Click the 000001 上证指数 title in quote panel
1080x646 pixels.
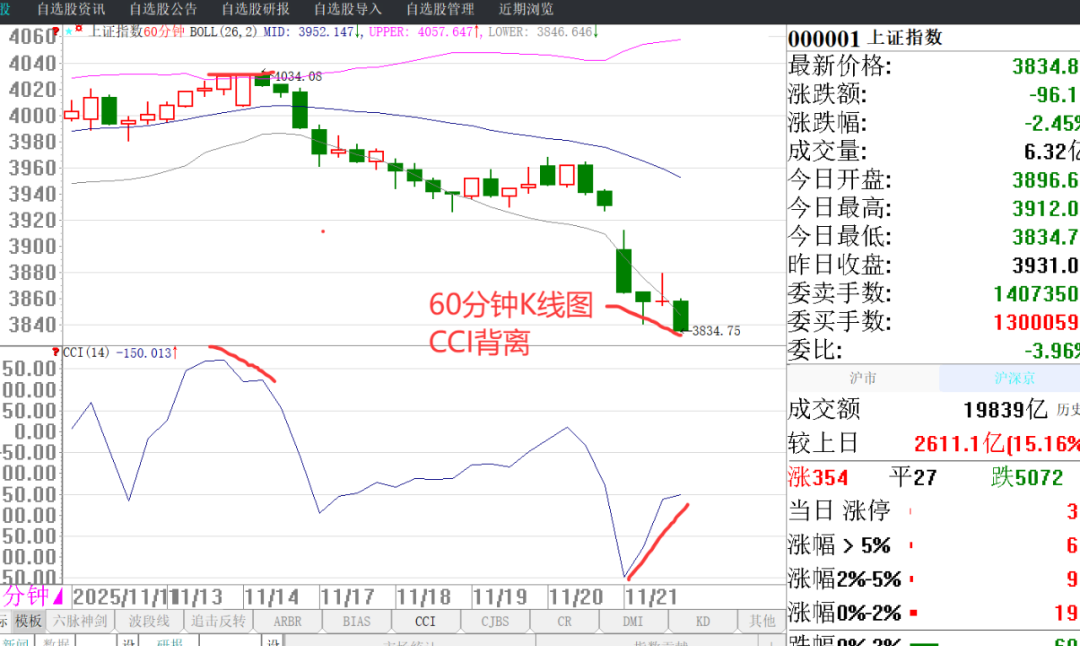click(865, 38)
